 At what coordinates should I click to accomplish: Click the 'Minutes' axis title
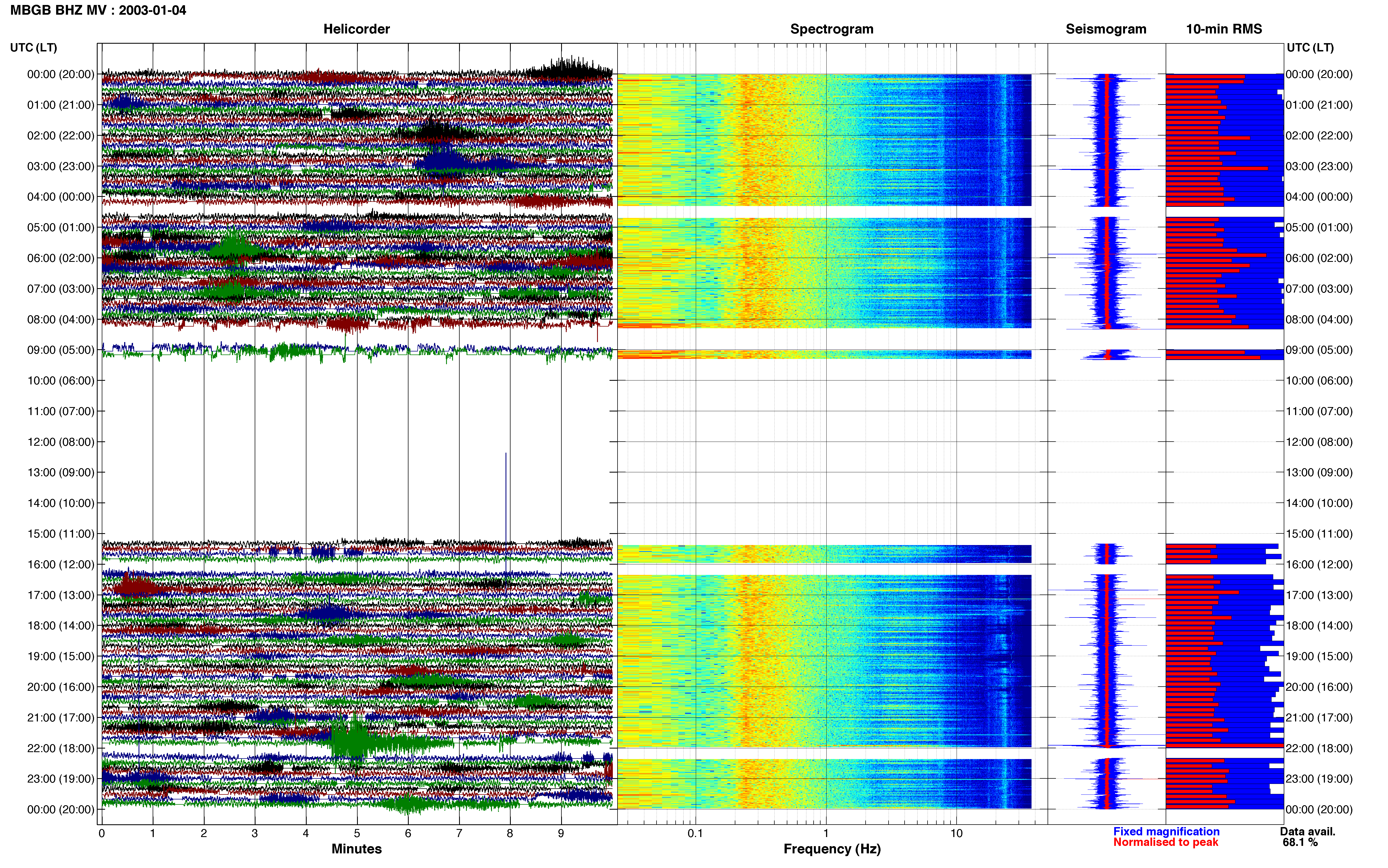356,849
